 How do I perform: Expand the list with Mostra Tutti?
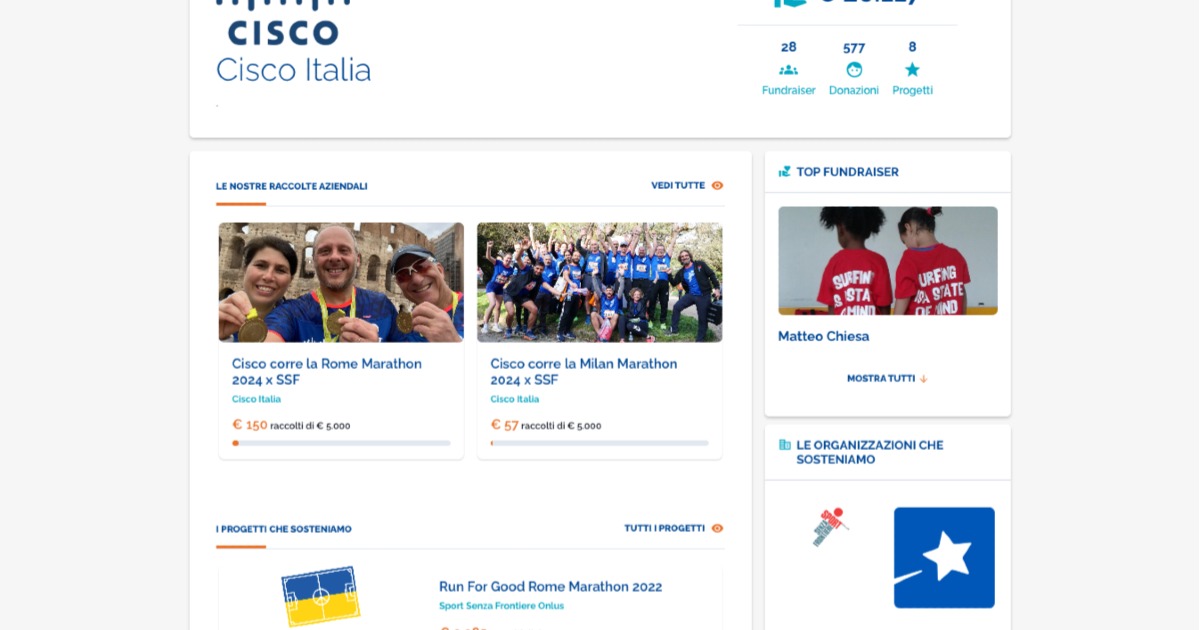point(880,379)
